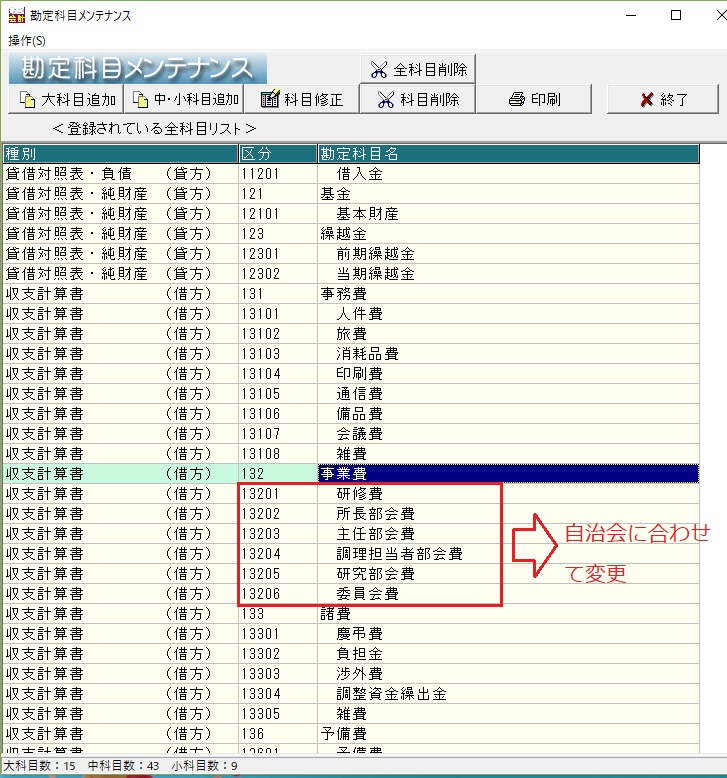The width and height of the screenshot is (727, 778).
Task: Click the 全科目削除 scissors button
Action: point(417,69)
